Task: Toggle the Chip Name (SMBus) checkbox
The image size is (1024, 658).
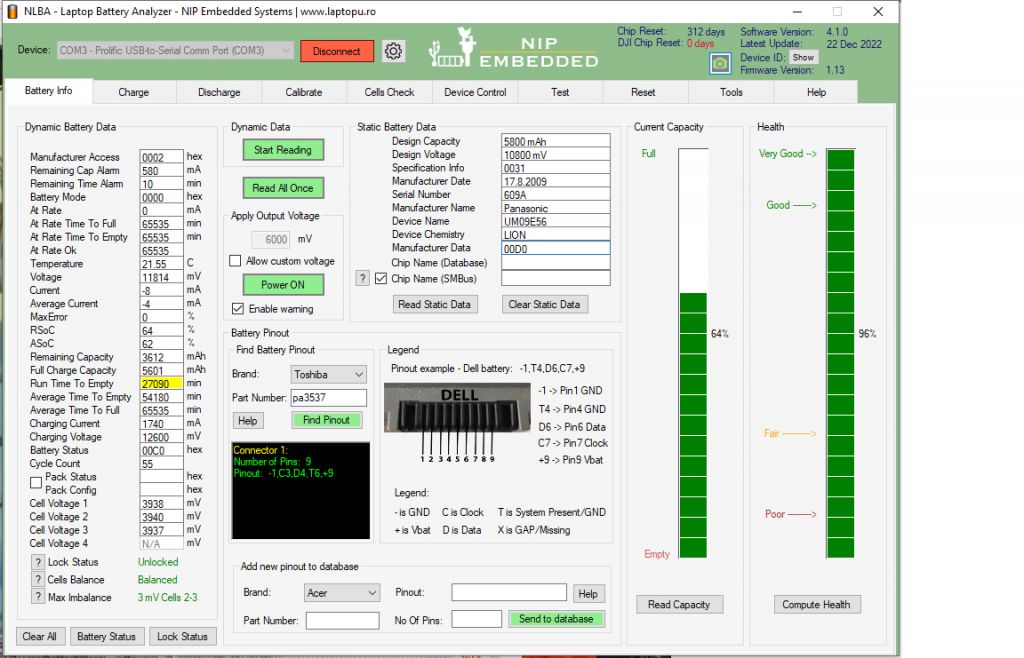Action: click(x=381, y=279)
